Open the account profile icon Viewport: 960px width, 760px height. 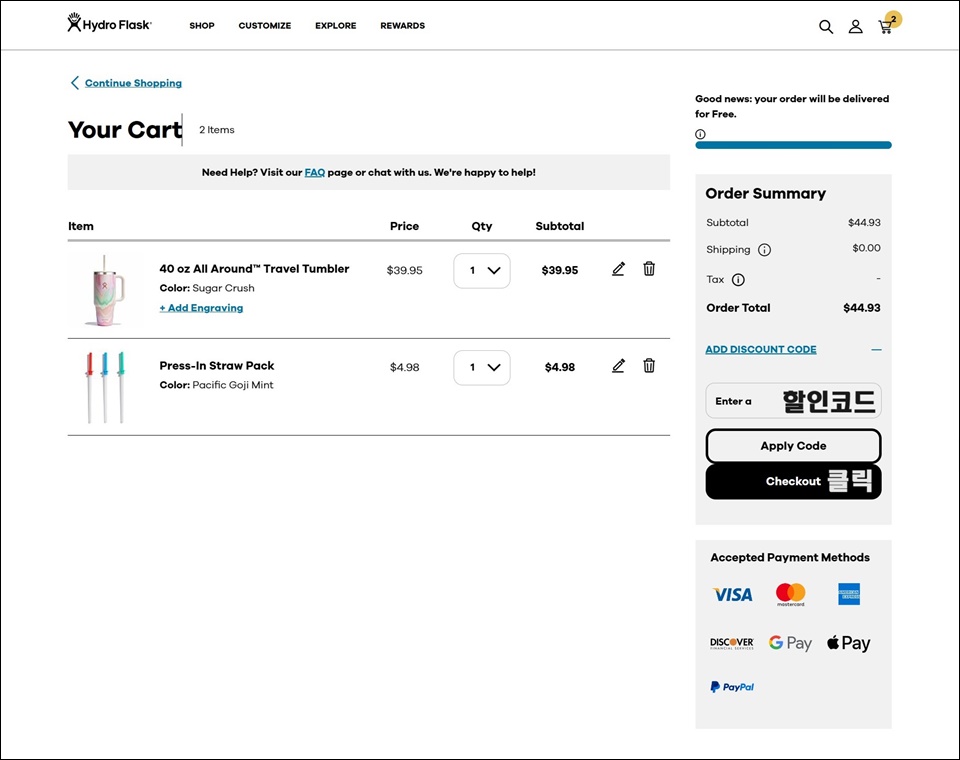[x=855, y=26]
